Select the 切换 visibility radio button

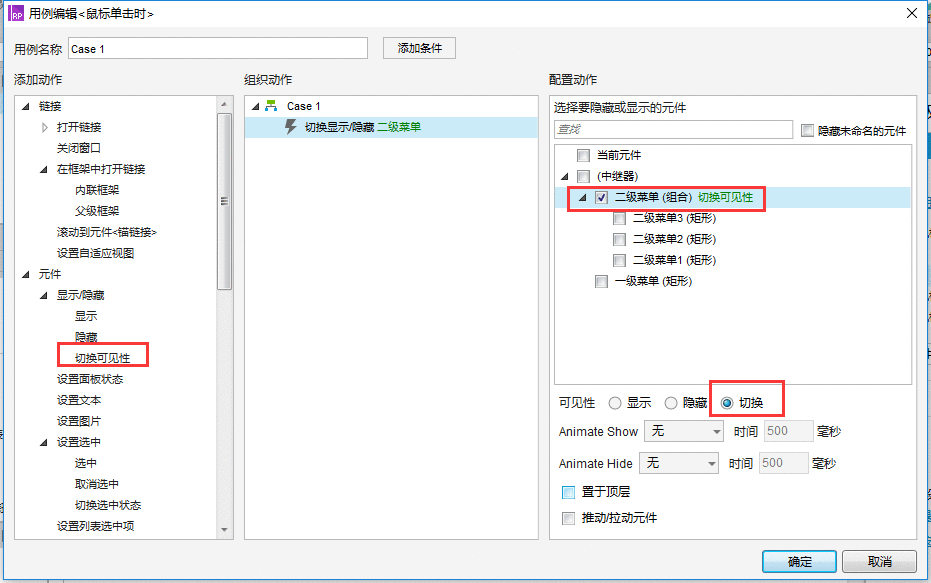click(727, 403)
